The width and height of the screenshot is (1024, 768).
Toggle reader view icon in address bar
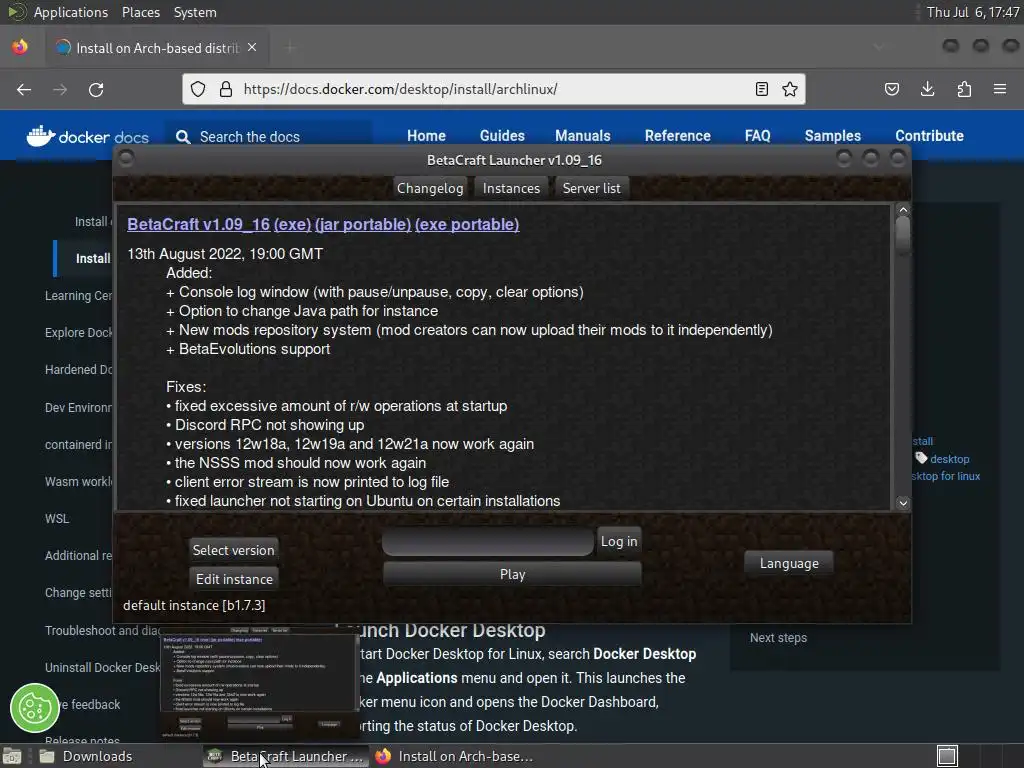(761, 89)
